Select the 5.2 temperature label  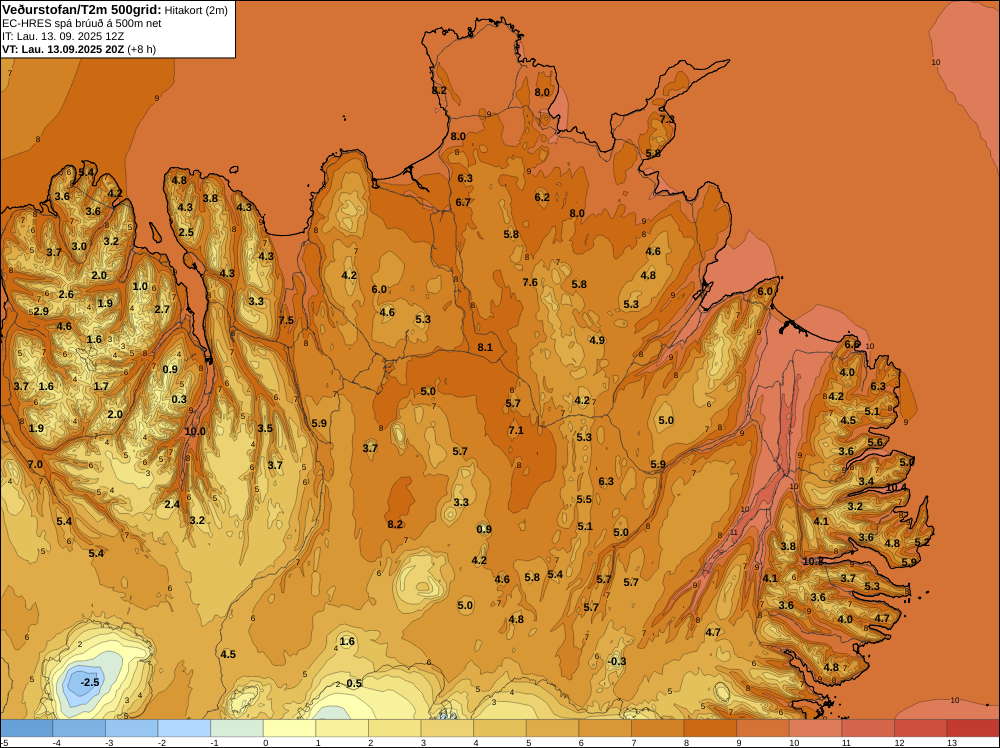pos(922,542)
